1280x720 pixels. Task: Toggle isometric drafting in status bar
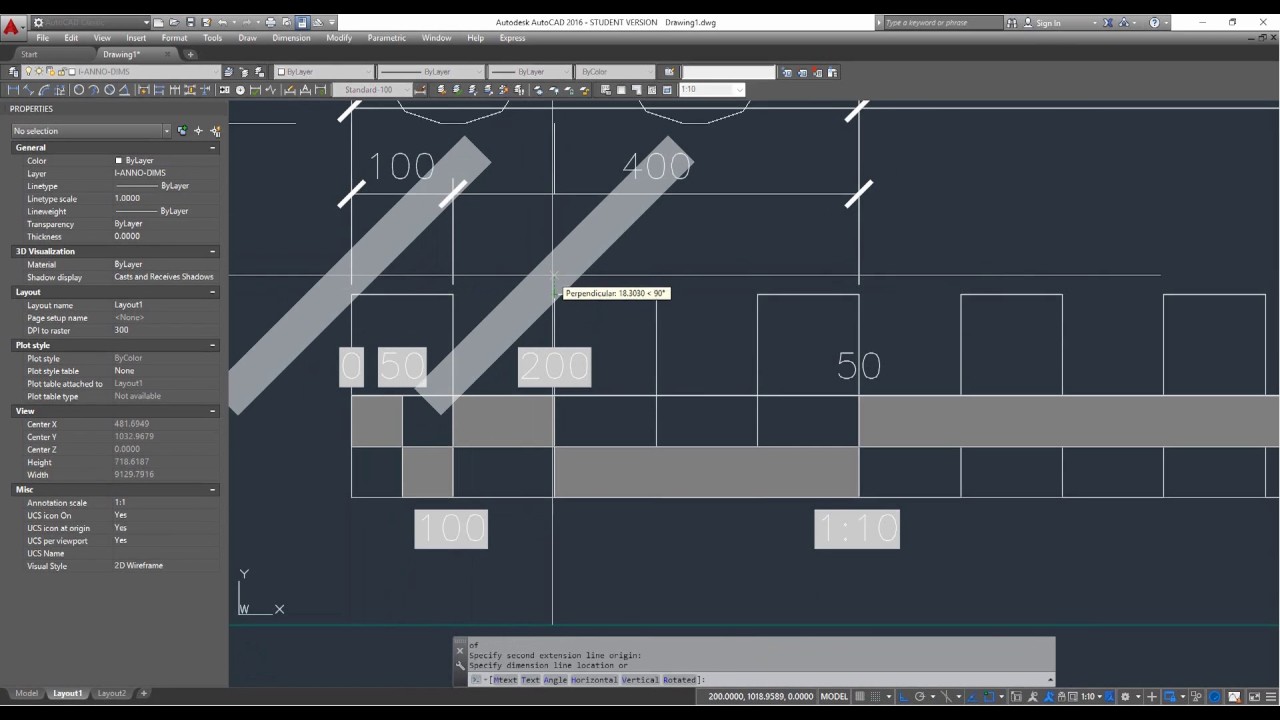(x=946, y=696)
